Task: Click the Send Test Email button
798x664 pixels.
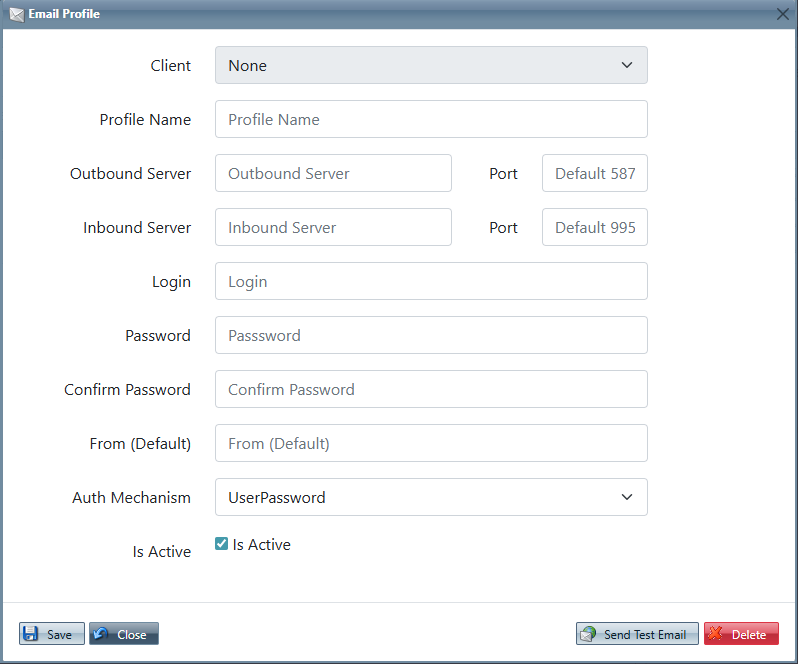Action: pyautogui.click(x=637, y=634)
